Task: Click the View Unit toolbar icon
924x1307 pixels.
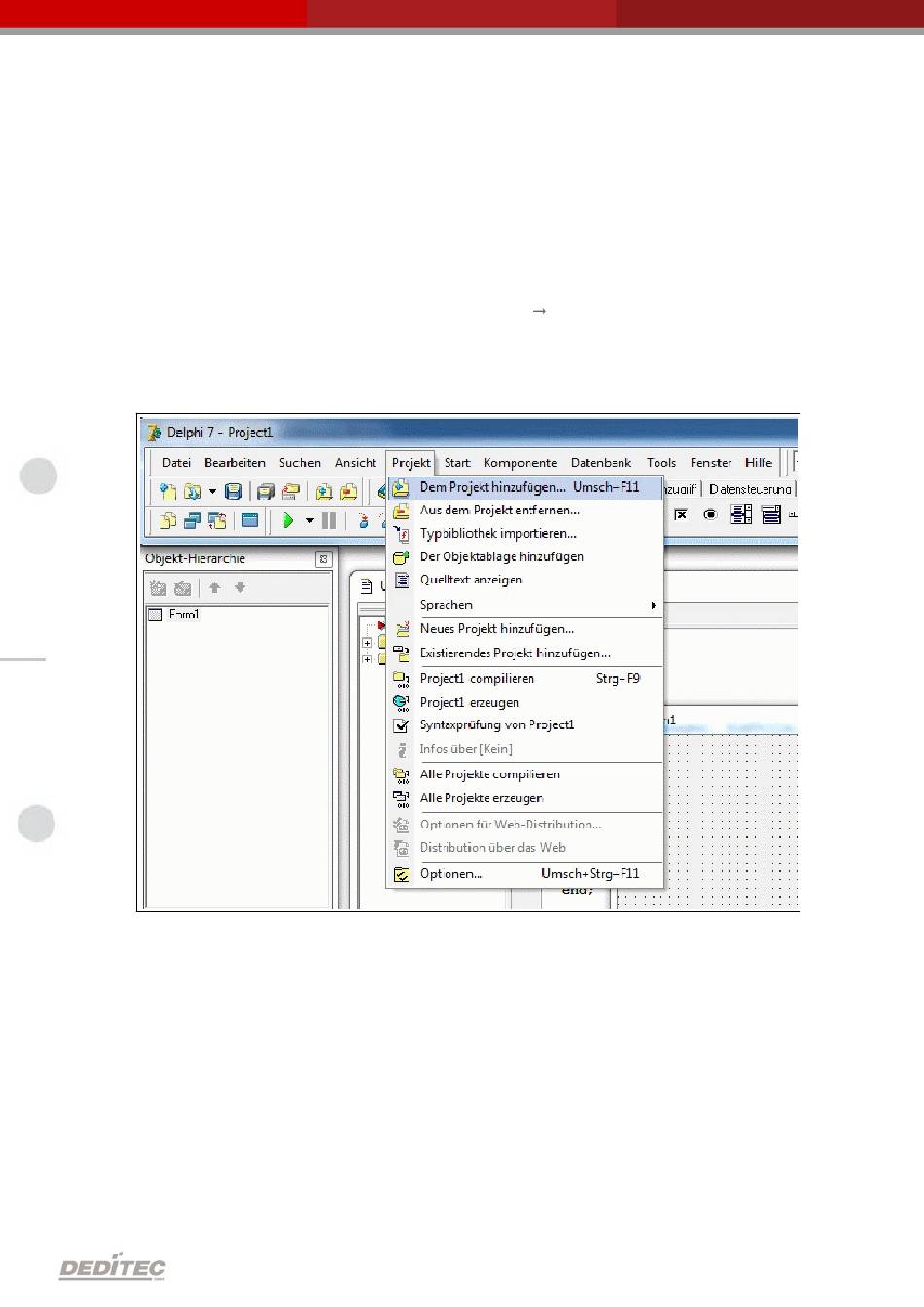Action: pos(167,520)
